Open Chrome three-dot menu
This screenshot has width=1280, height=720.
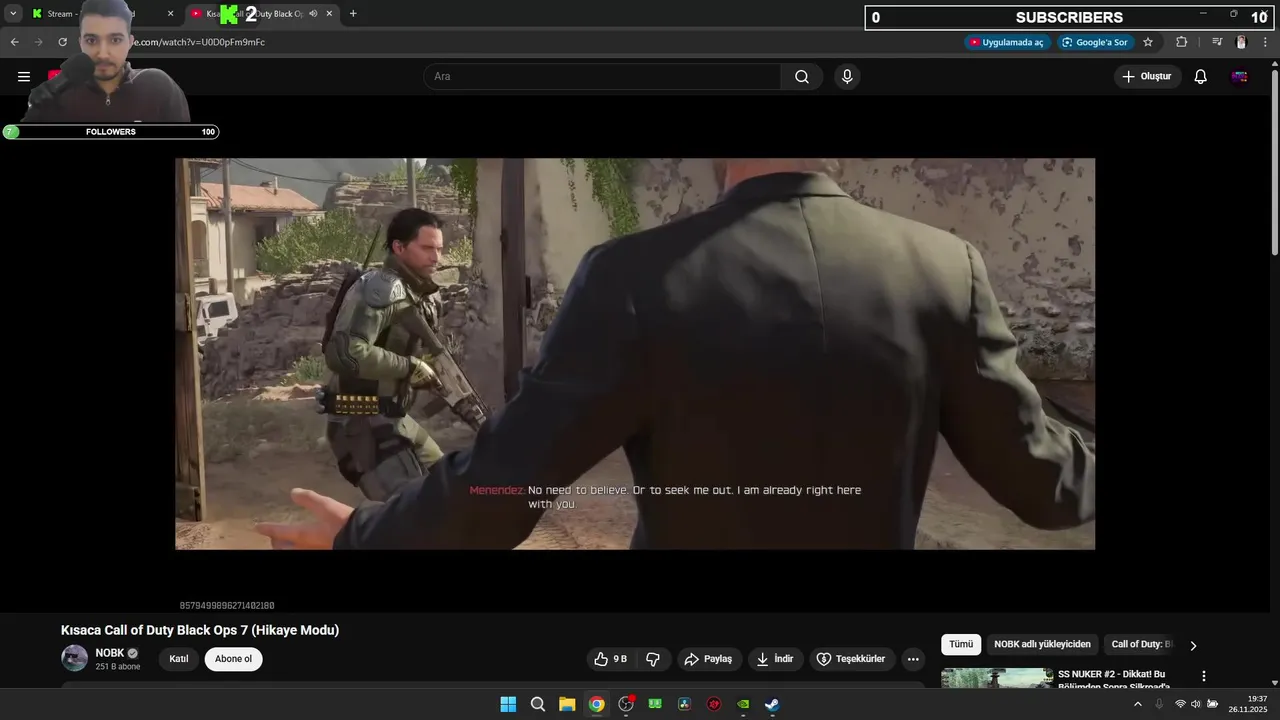tap(1266, 42)
